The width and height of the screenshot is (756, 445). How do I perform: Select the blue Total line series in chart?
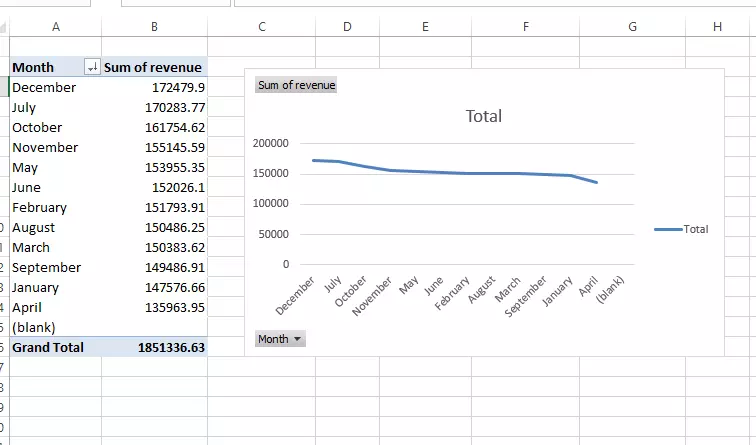[450, 173]
